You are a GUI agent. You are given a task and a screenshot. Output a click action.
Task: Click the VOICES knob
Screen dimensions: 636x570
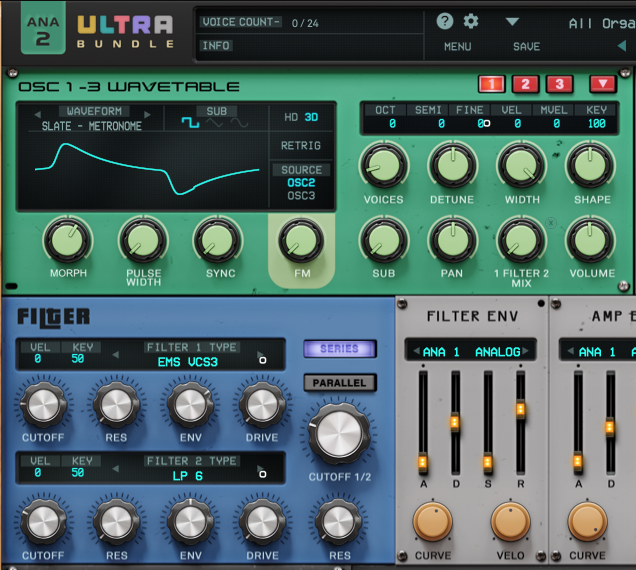pos(384,166)
